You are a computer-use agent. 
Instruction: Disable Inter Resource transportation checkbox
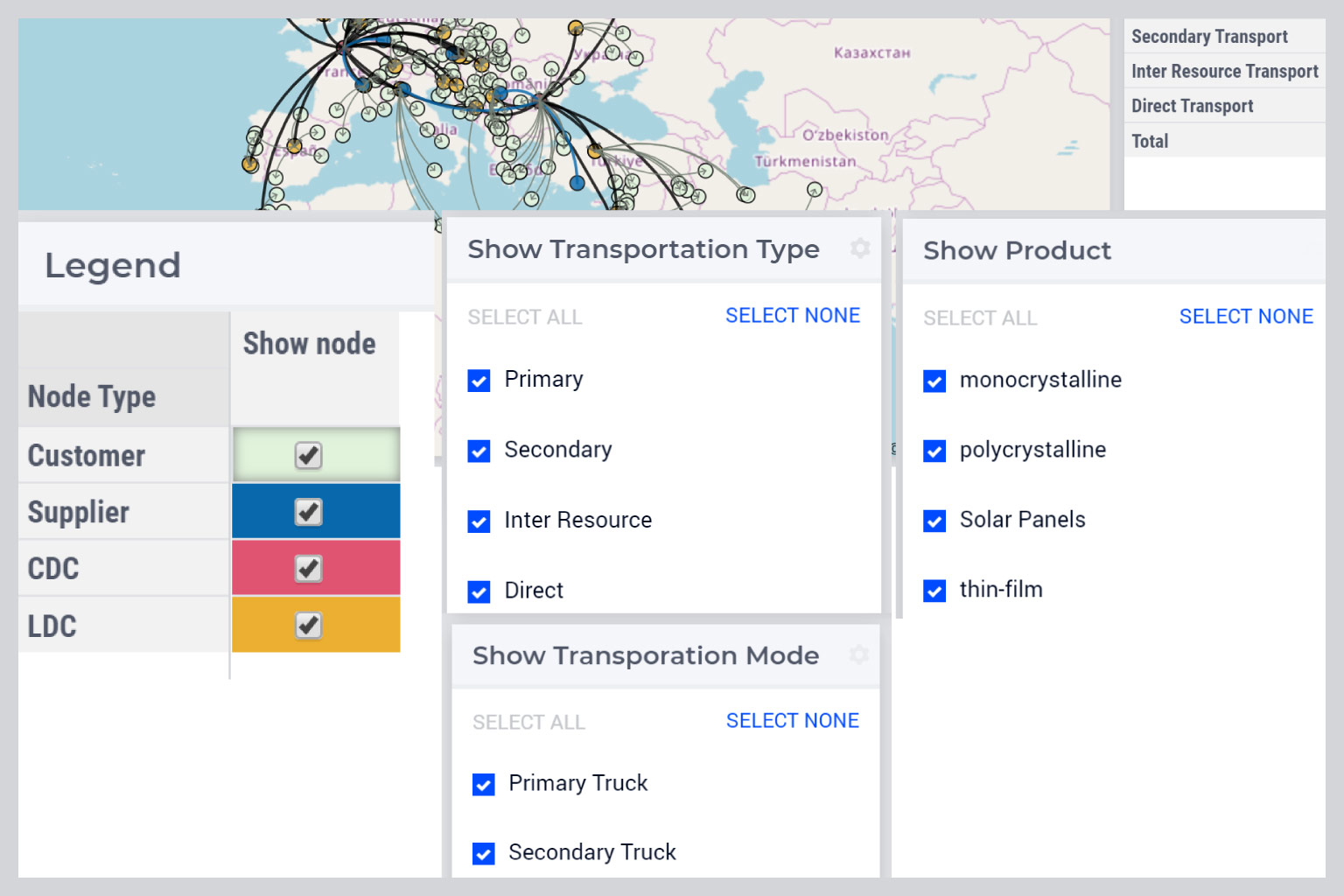pos(479,521)
